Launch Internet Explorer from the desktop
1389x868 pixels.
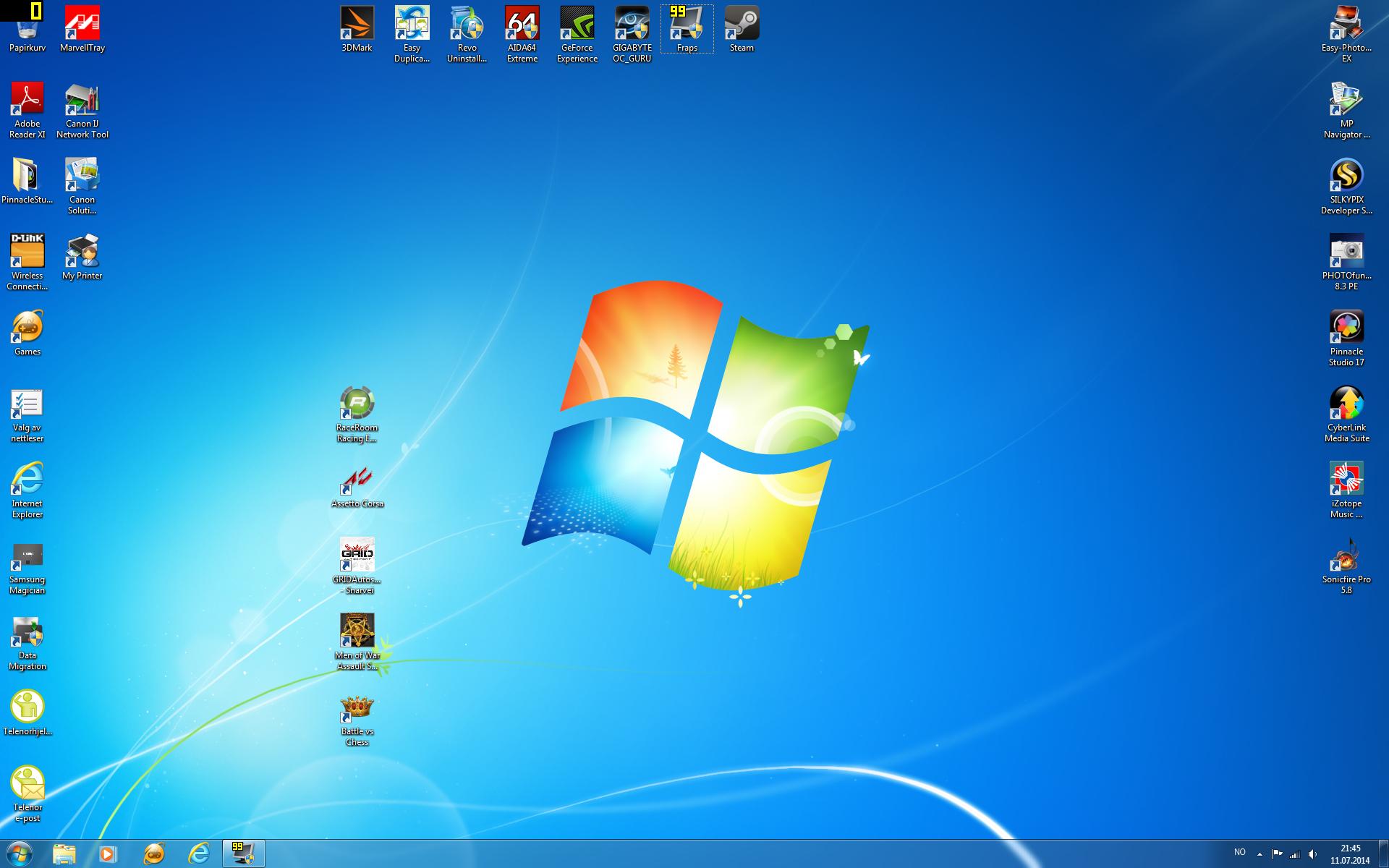(x=27, y=489)
